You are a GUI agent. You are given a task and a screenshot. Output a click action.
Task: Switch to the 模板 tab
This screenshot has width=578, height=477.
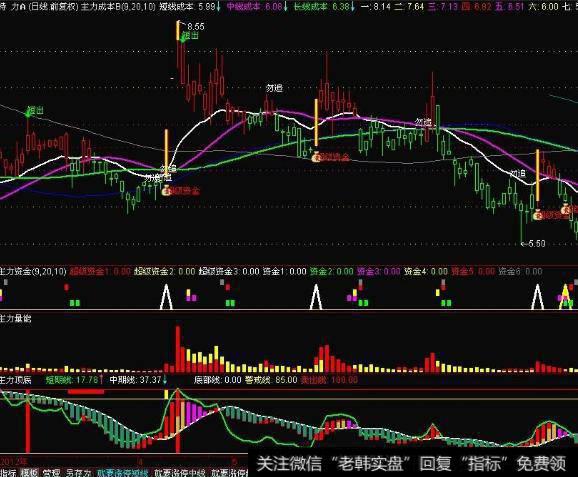coord(29,473)
